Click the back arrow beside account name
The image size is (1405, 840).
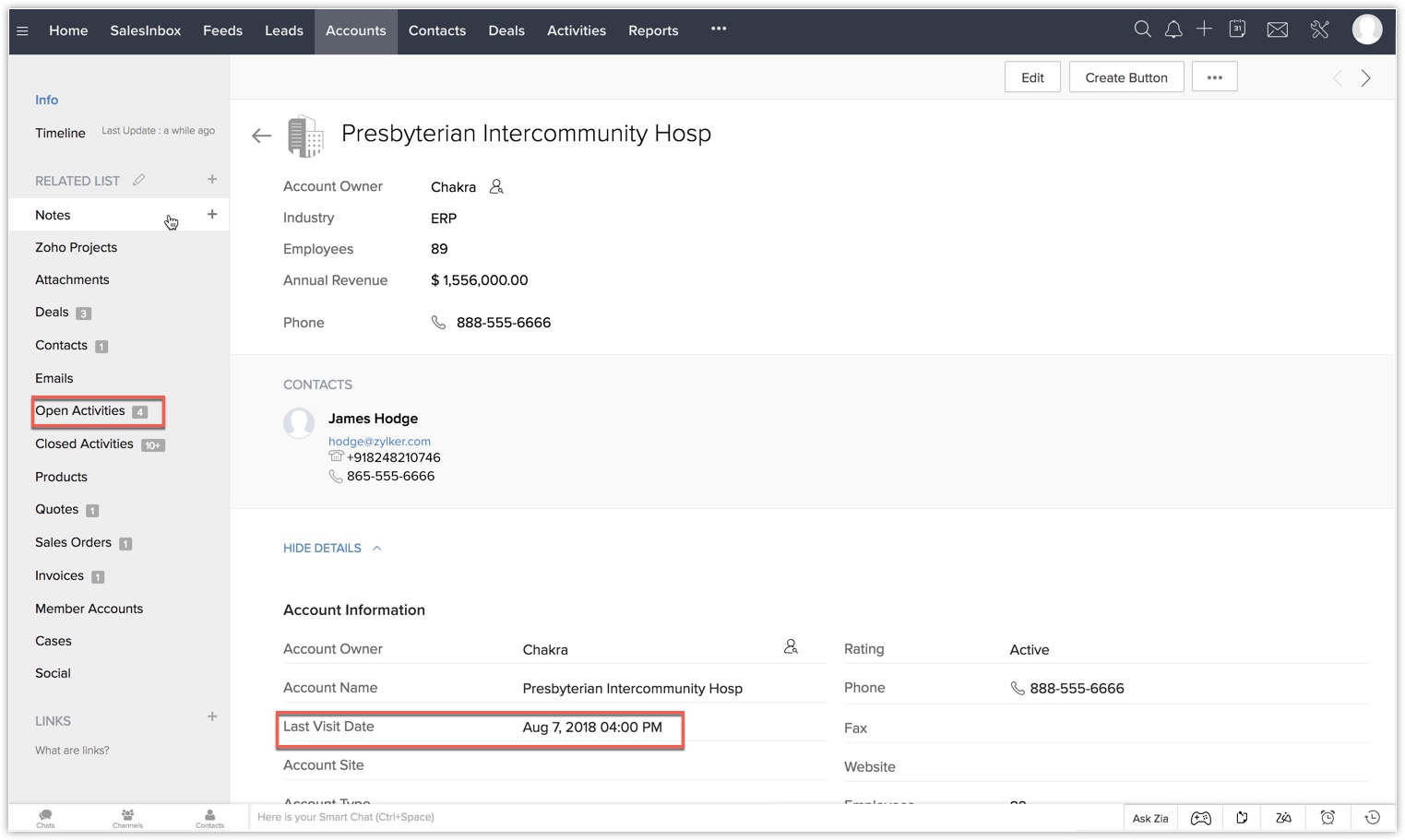point(262,136)
